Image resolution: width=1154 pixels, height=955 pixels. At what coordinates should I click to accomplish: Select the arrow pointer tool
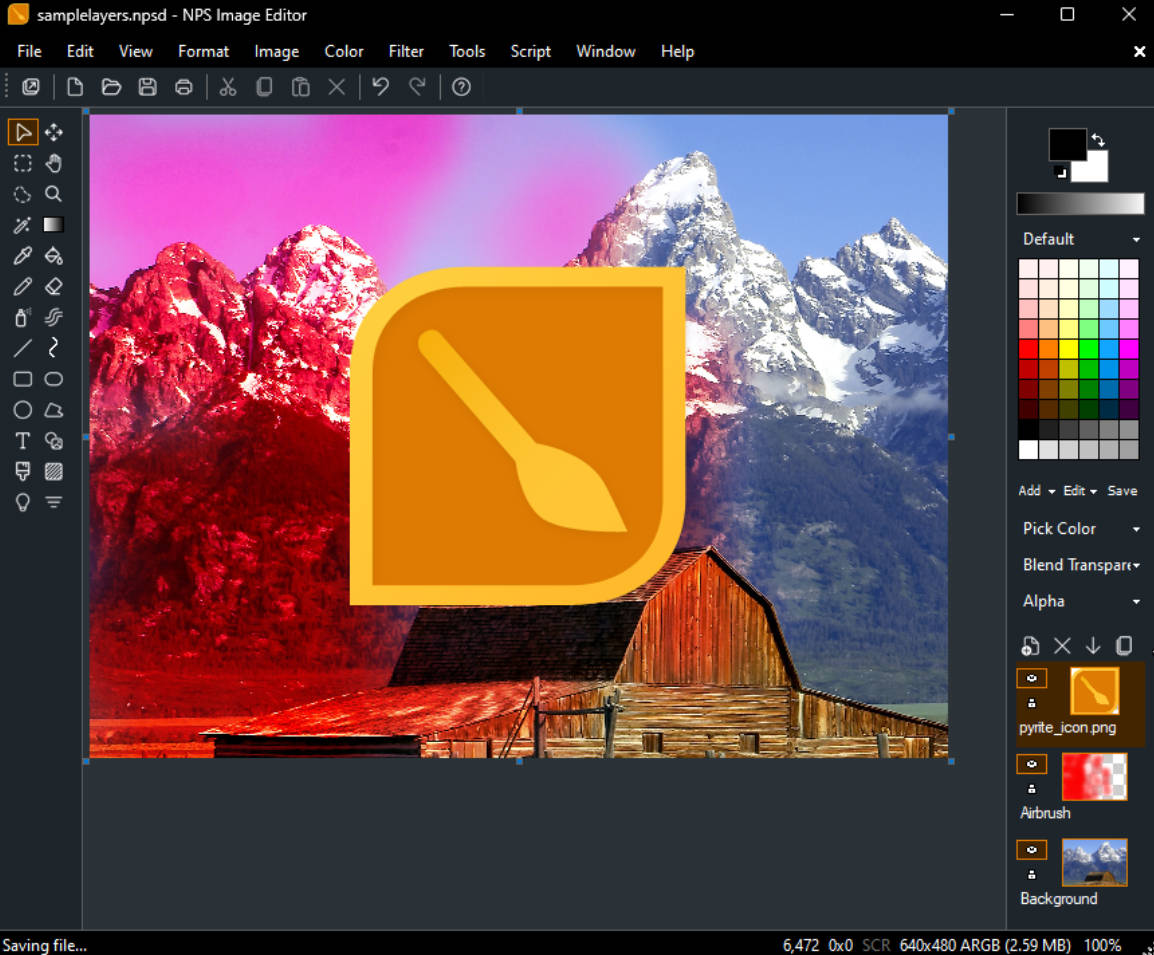23,132
